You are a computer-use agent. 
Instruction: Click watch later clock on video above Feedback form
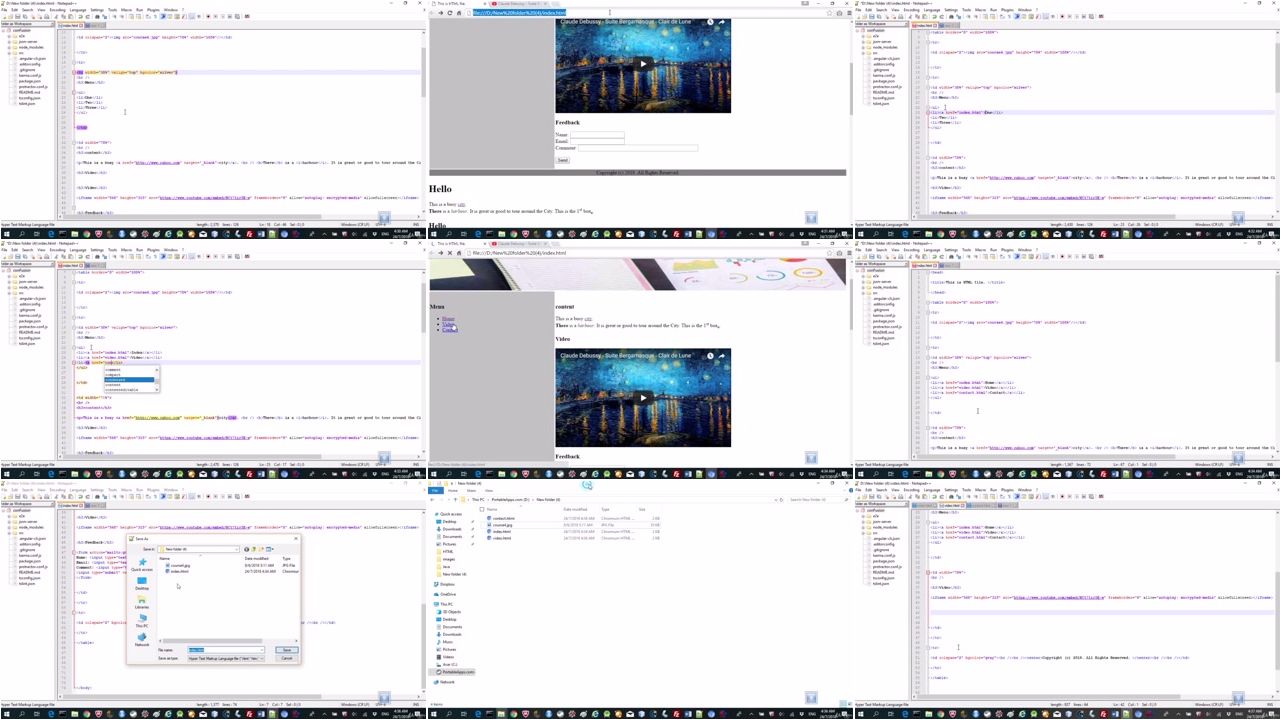coord(710,22)
